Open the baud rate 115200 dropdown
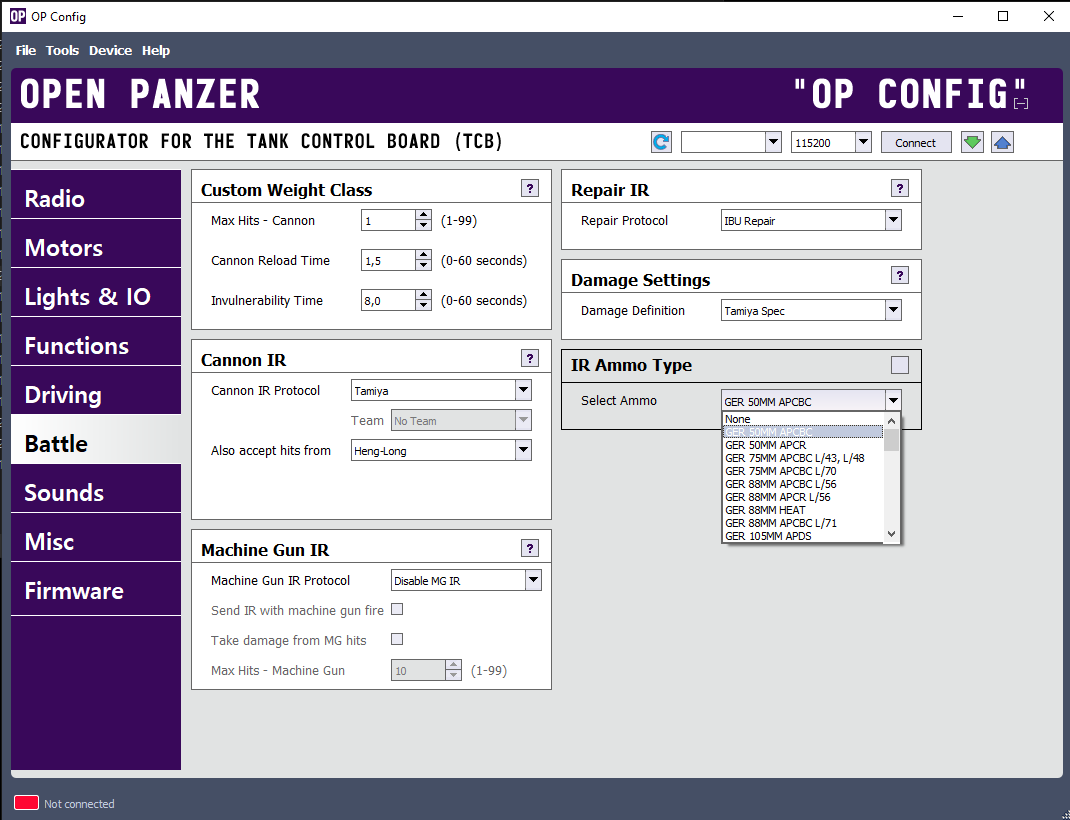 tap(863, 142)
